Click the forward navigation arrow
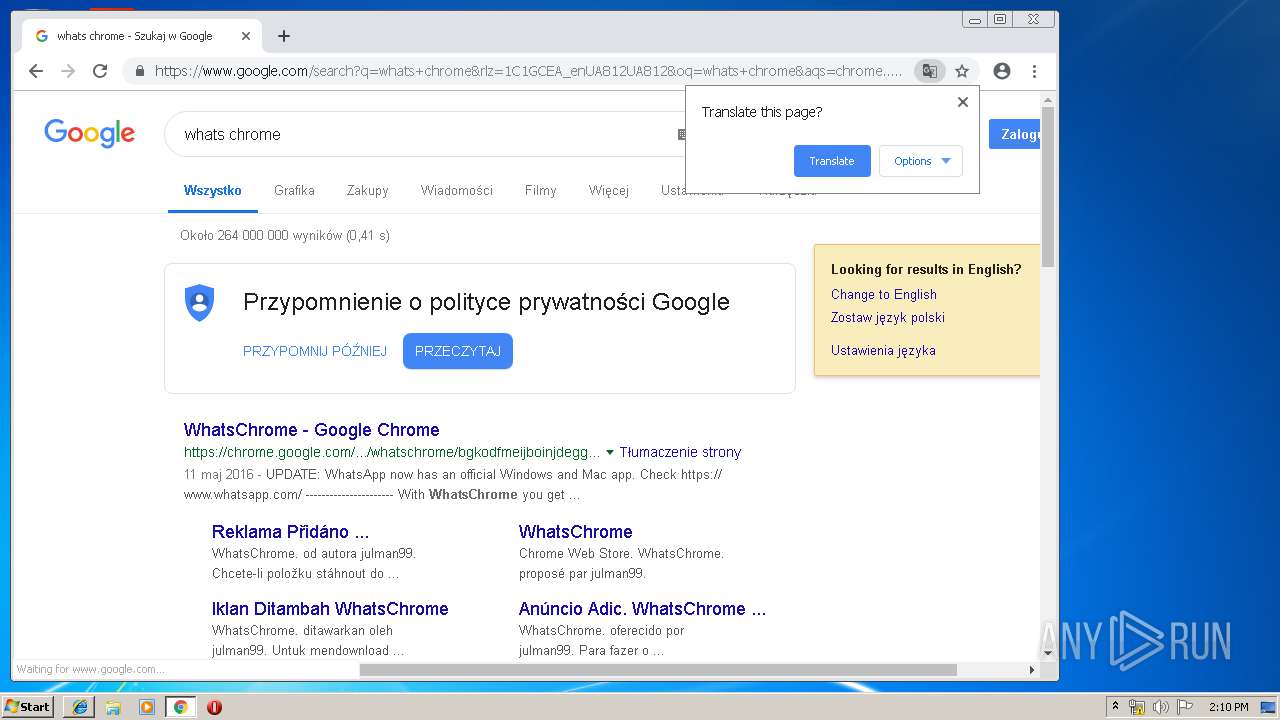The height and width of the screenshot is (720, 1280). pos(68,71)
